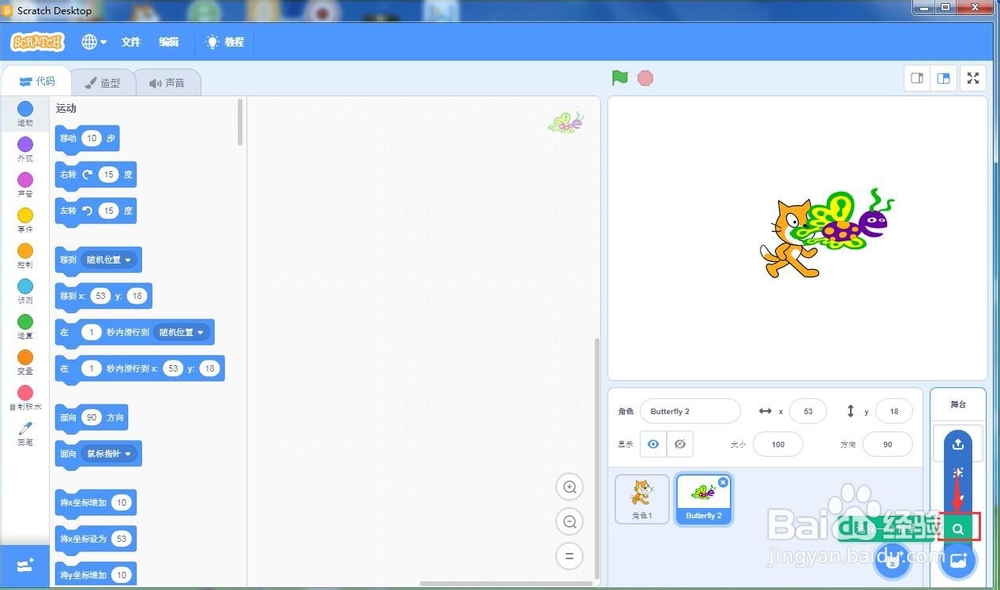Open the 文件 menu

[131, 42]
